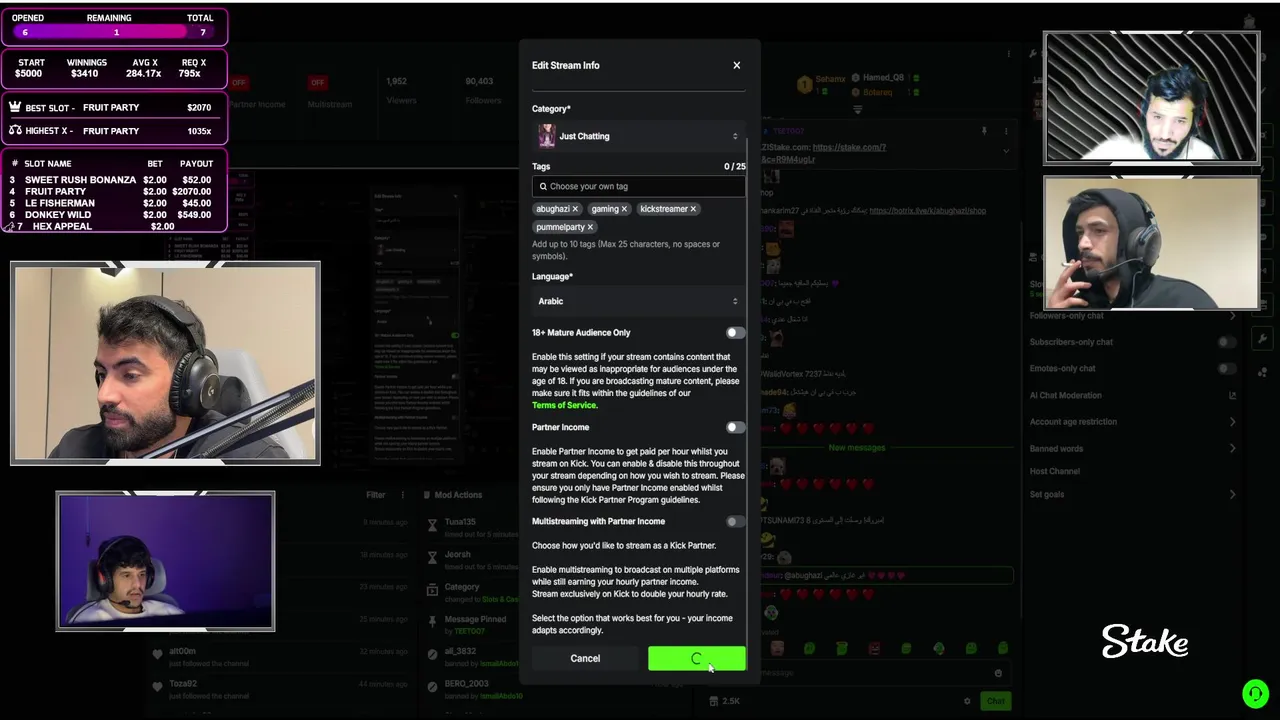Screen dimensions: 1280x720
Task: Expand the leaderboard chevron under Sahamx
Action: (857, 109)
